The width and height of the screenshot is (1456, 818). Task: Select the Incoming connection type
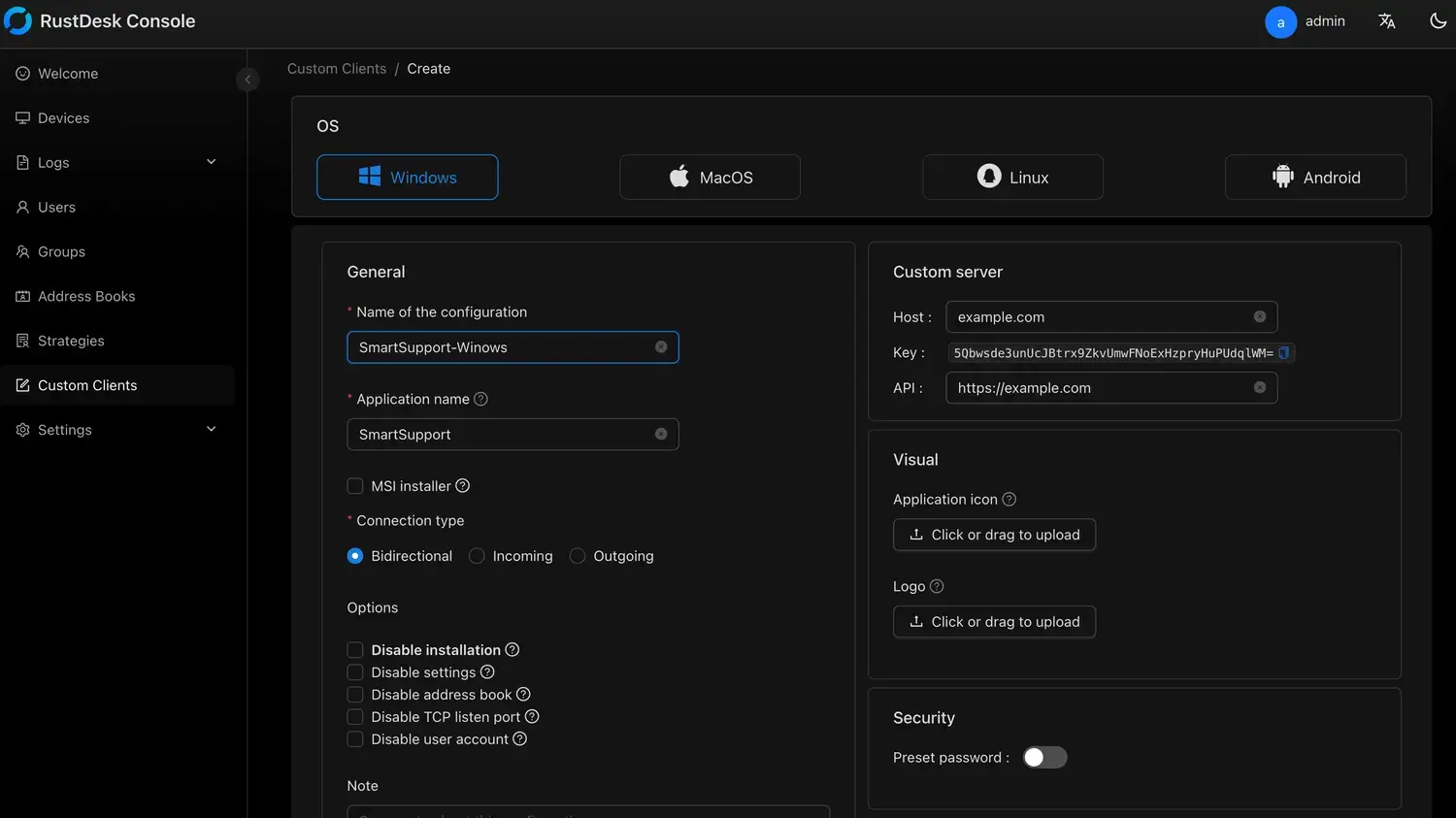tap(477, 555)
